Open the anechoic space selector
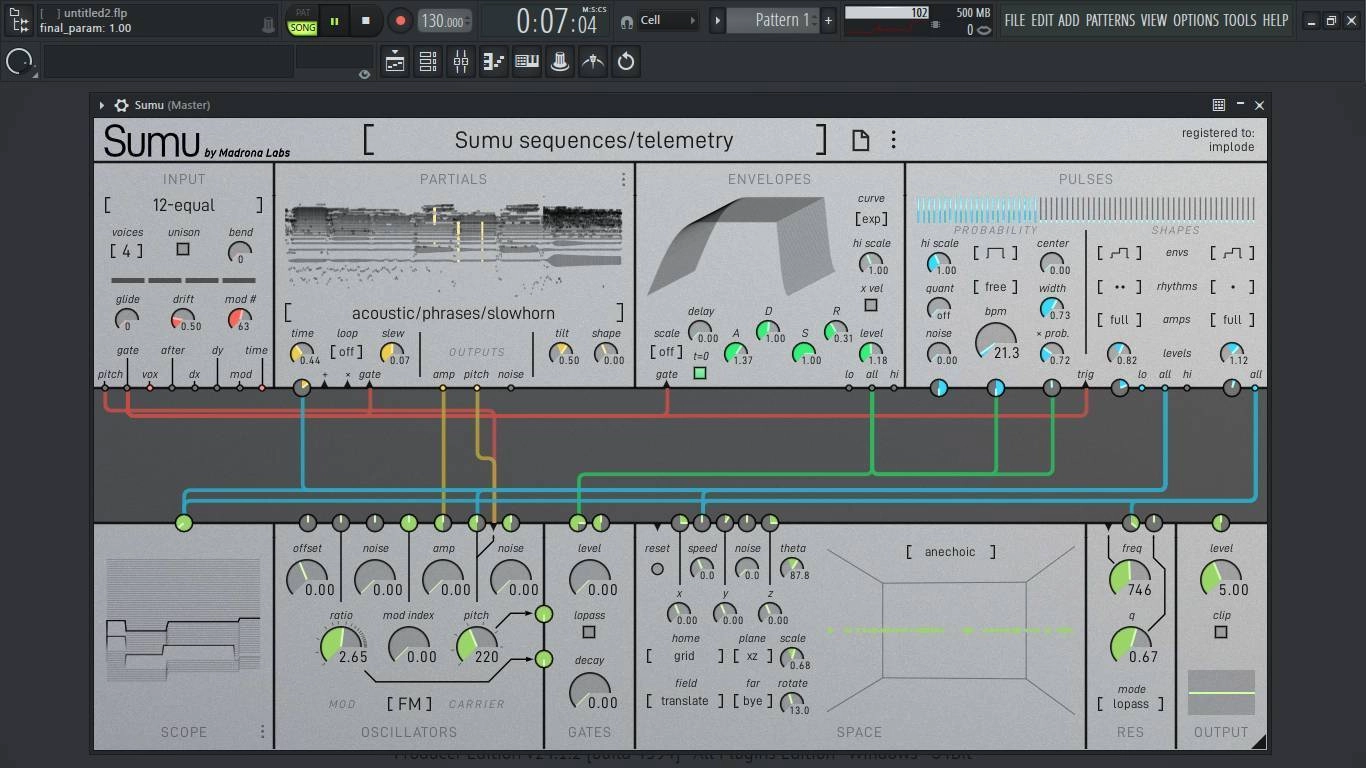1366x768 pixels. [950, 552]
